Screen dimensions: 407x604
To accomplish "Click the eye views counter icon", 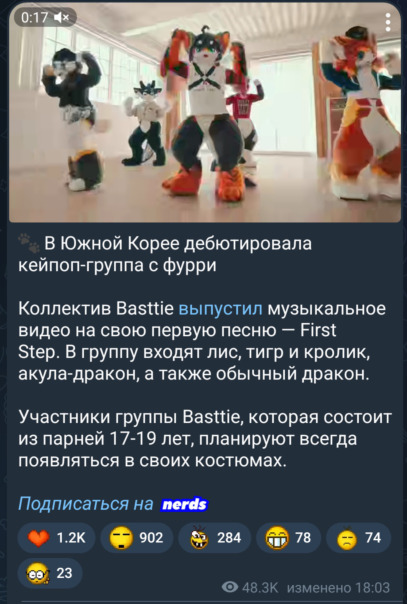I will [x=230, y=587].
